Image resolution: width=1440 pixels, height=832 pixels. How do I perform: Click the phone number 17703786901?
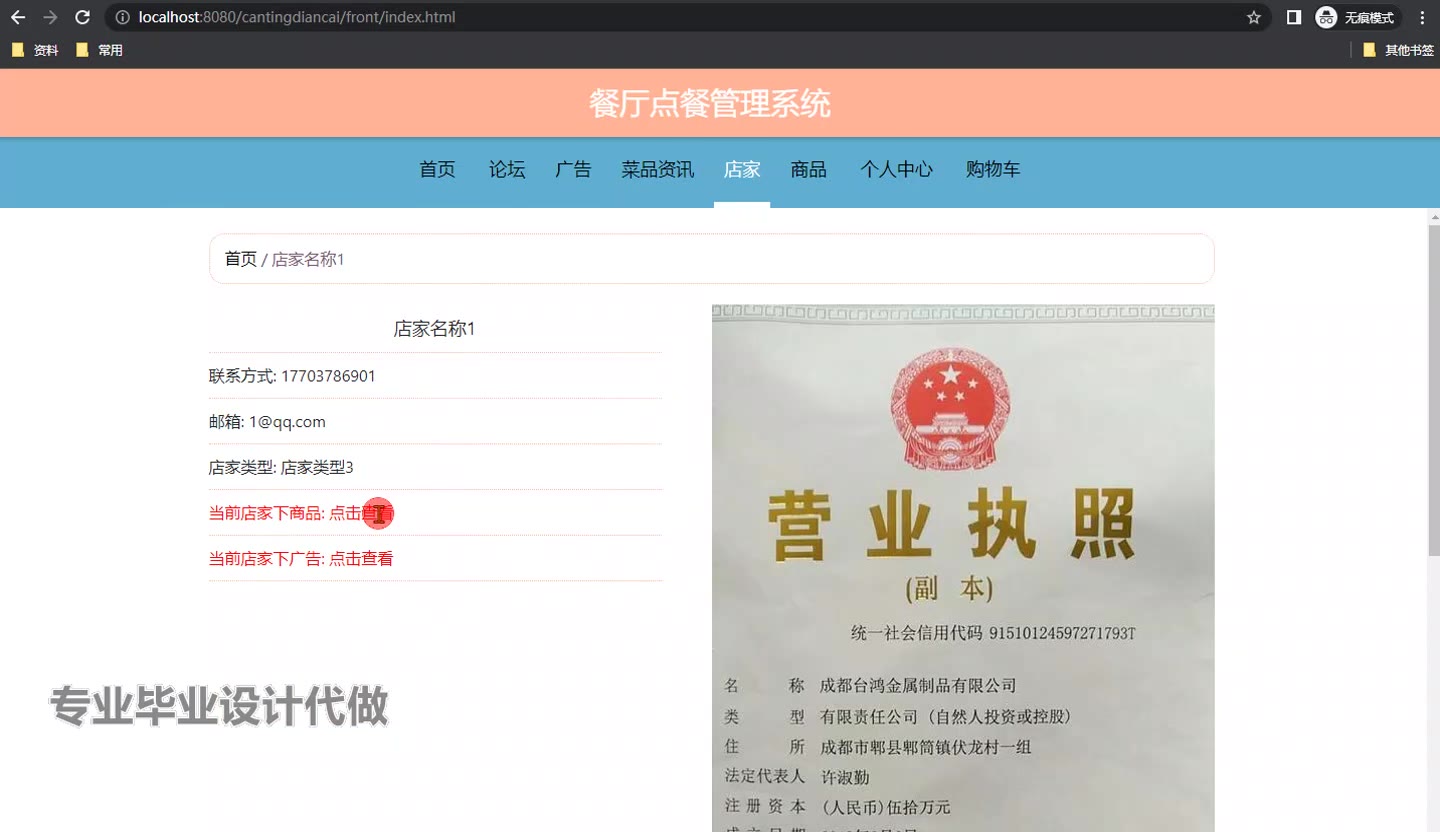point(328,376)
